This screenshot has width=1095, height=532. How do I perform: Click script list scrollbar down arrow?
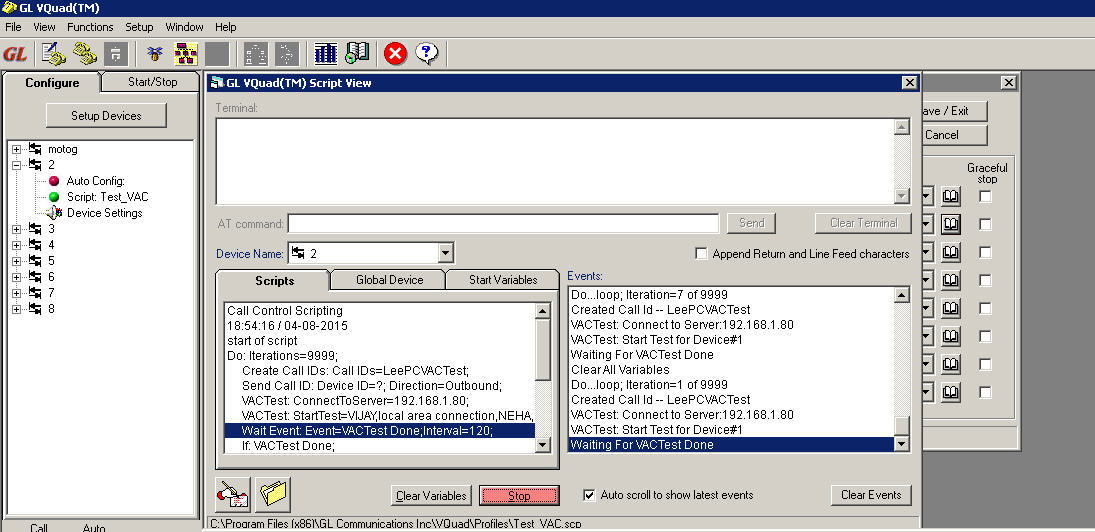coord(543,445)
